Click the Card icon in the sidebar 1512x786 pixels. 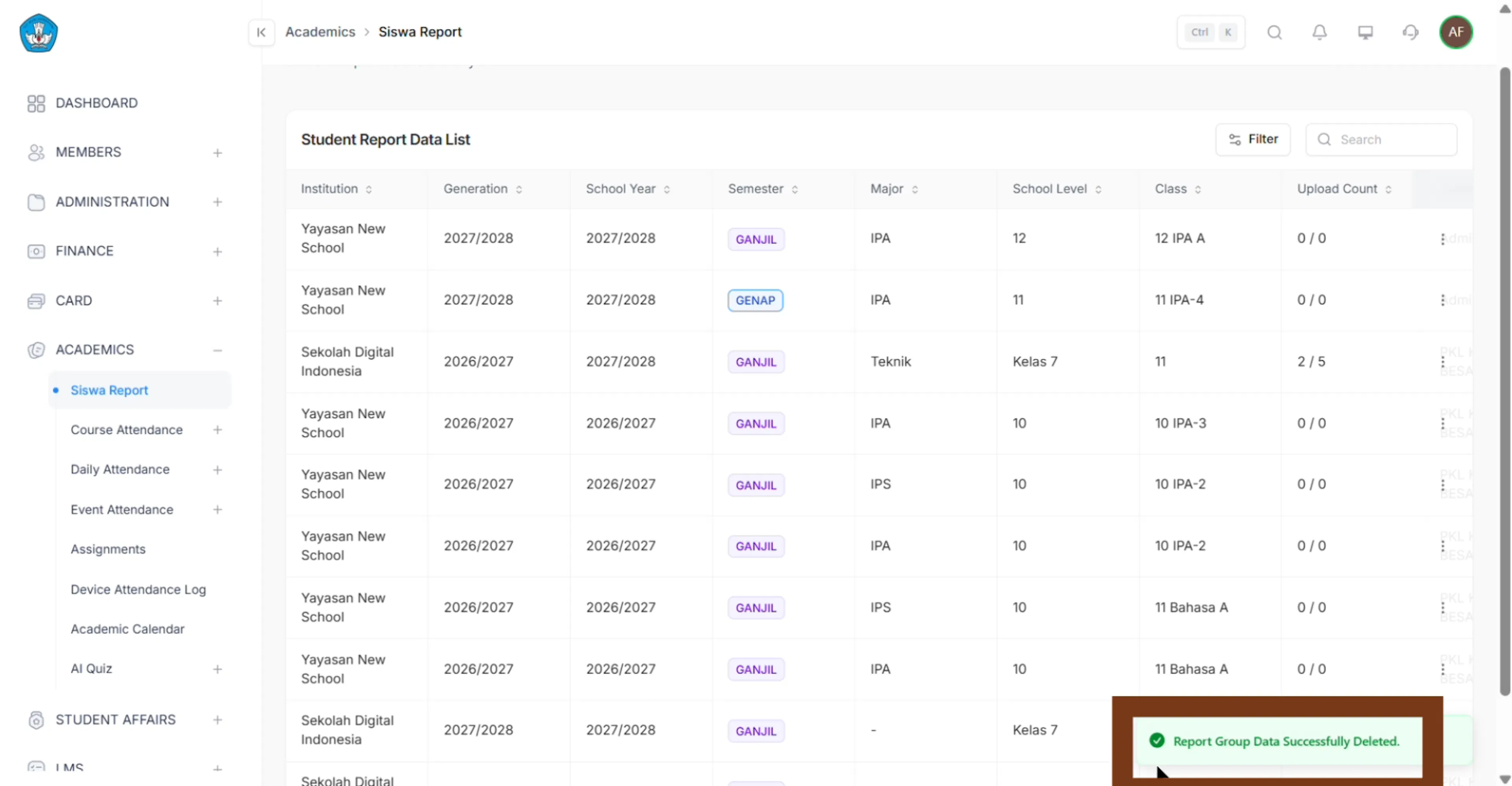click(x=36, y=301)
